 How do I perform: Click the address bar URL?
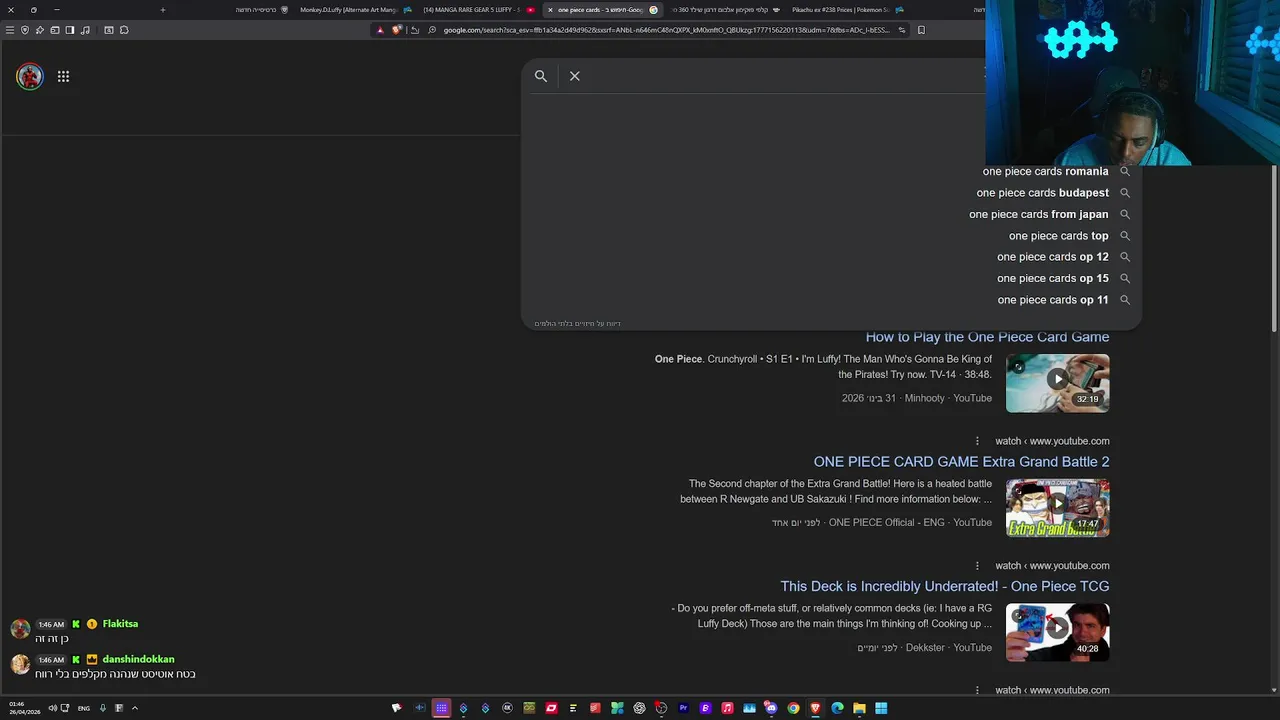(666, 30)
